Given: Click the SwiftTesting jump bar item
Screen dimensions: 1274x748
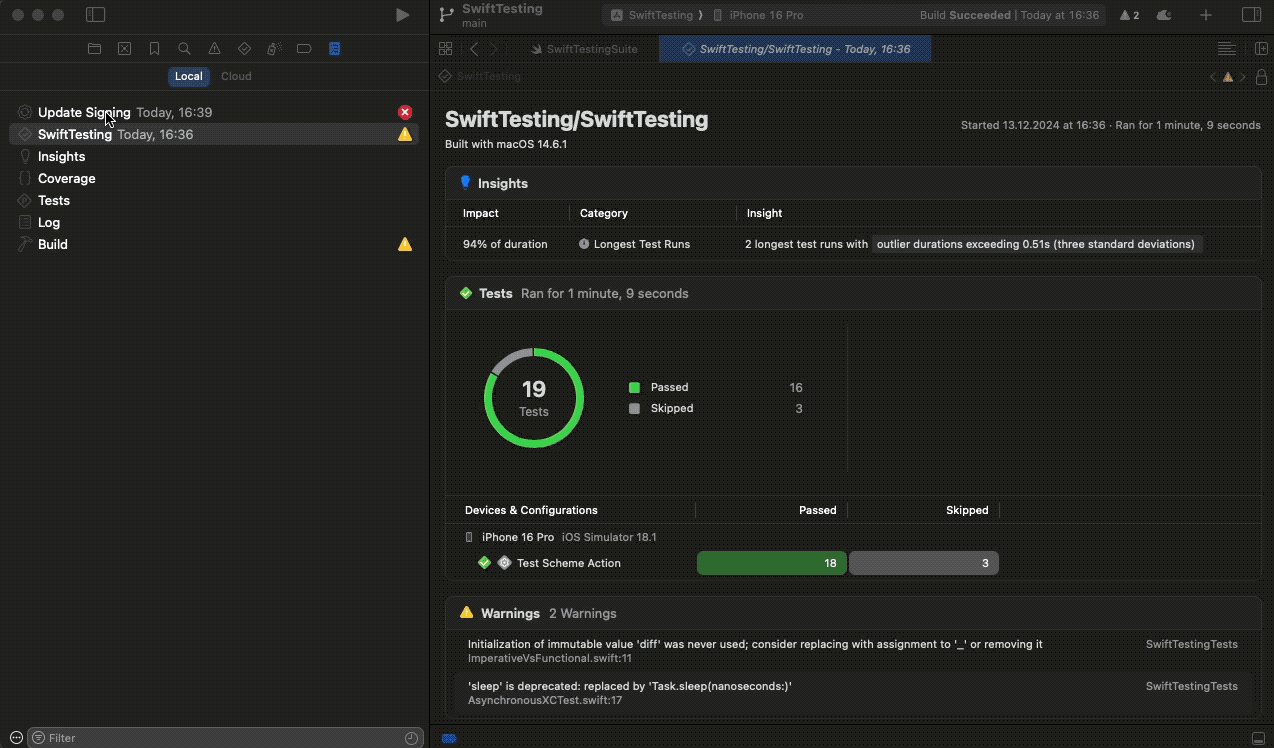Looking at the screenshot, I should (x=480, y=76).
